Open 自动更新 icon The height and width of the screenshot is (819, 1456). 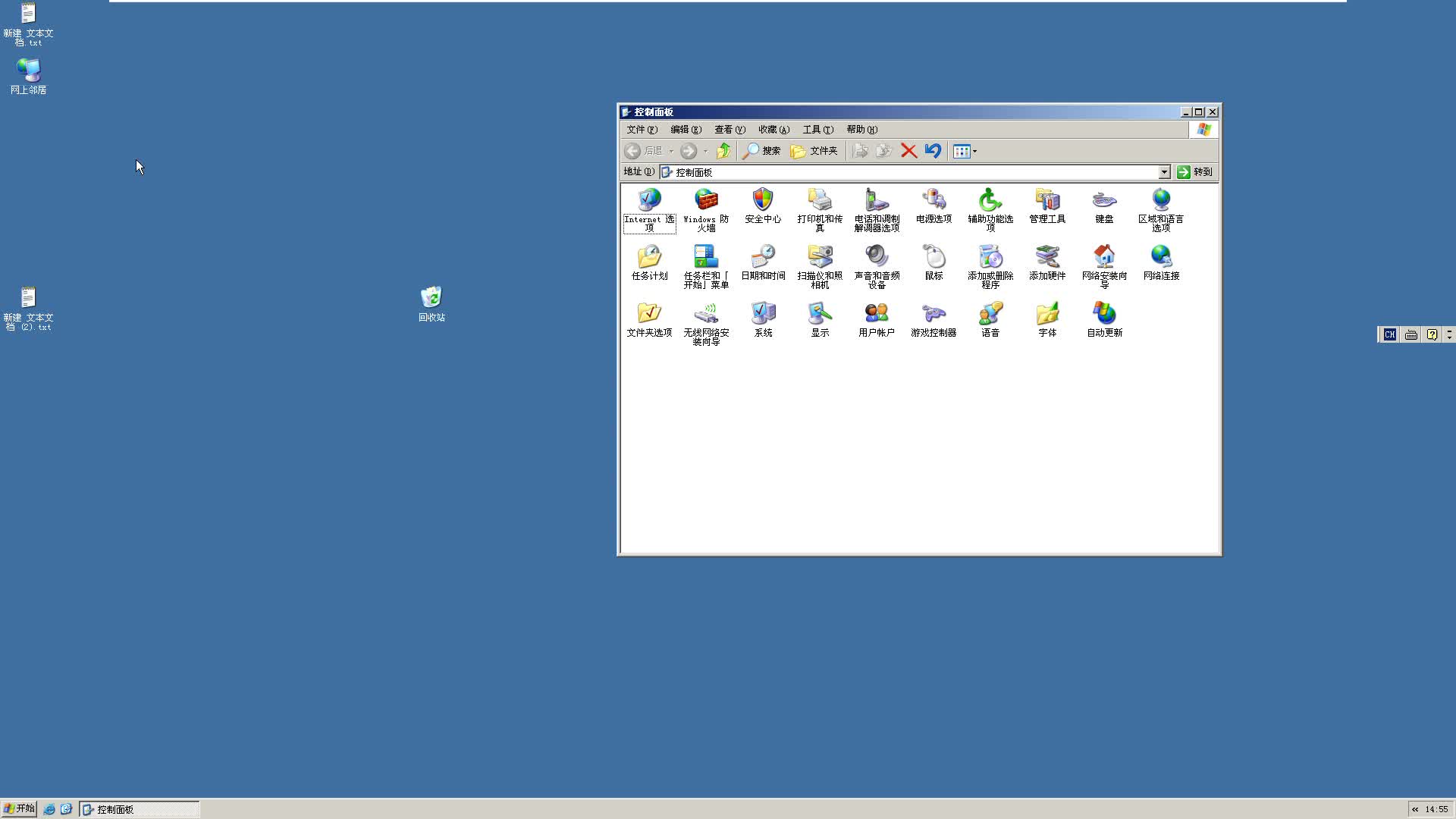pos(1104,319)
